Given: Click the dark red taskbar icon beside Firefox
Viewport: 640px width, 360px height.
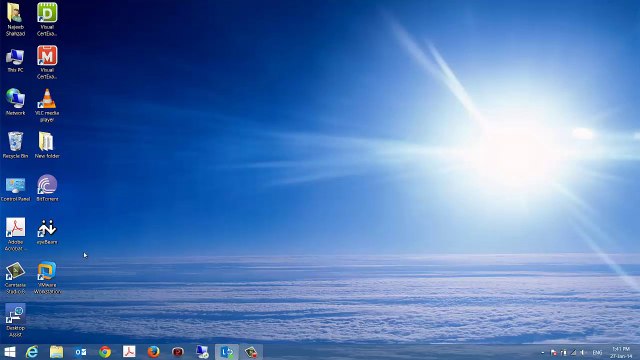Looking at the screenshot, I should 178,352.
